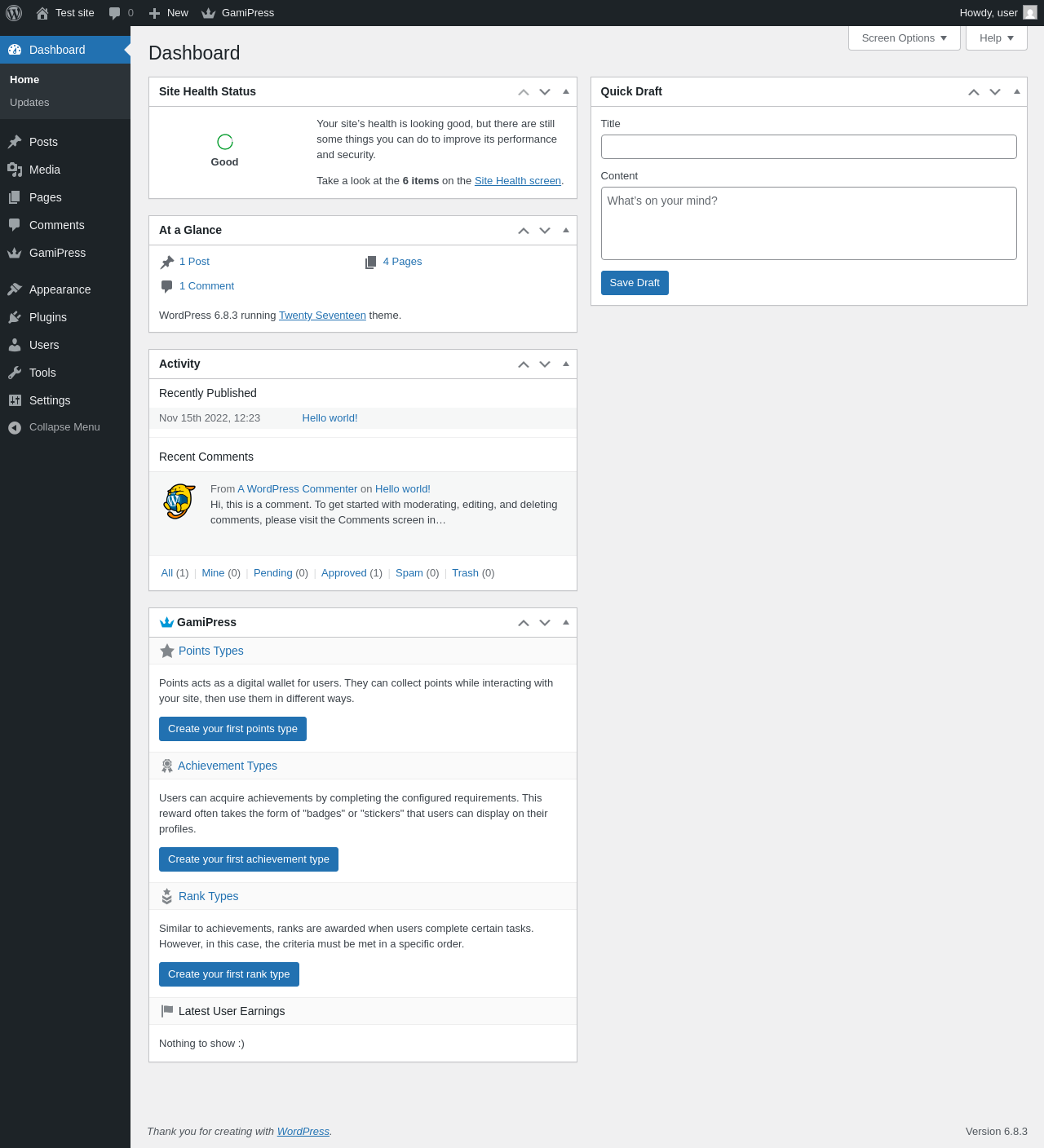The width and height of the screenshot is (1044, 1148).
Task: Click the Collapse Menu arrow icon
Action: [x=15, y=427]
